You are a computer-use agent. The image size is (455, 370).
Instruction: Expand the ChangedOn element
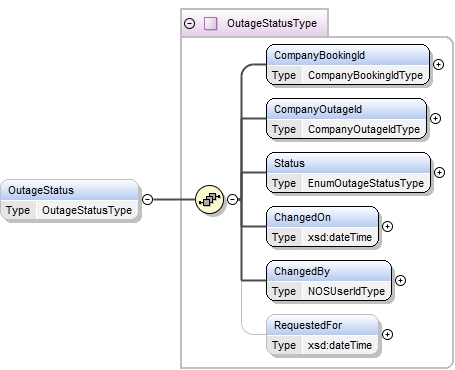[387, 226]
